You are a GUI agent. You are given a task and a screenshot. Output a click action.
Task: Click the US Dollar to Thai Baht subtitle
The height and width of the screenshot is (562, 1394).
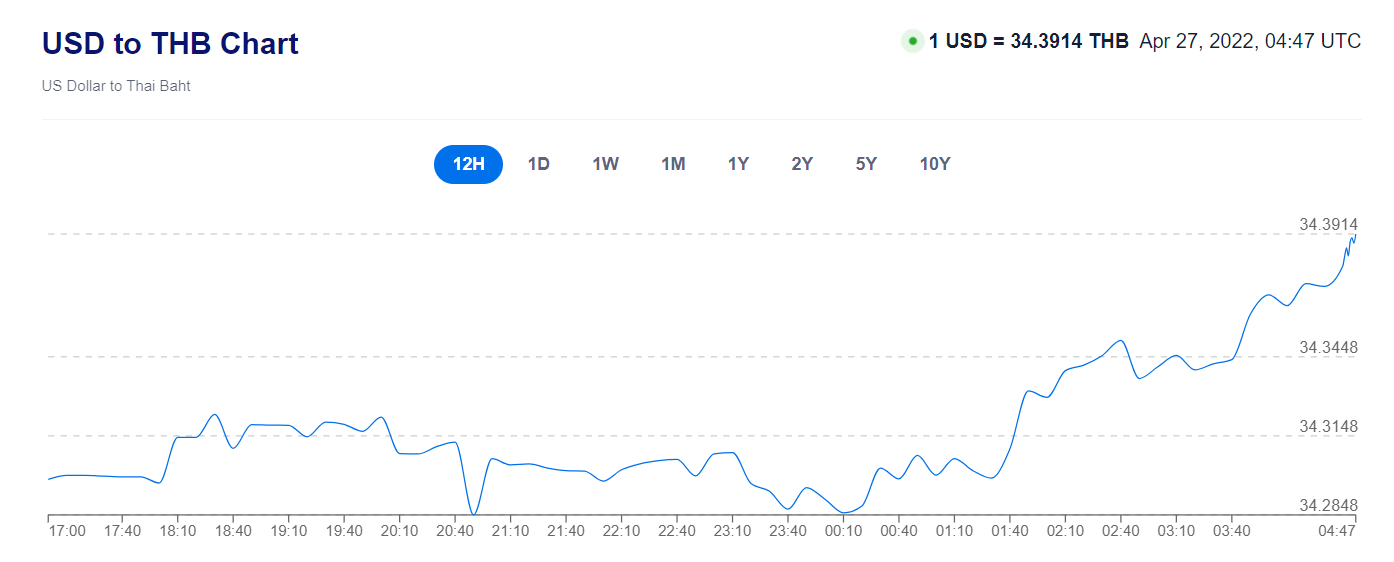116,86
